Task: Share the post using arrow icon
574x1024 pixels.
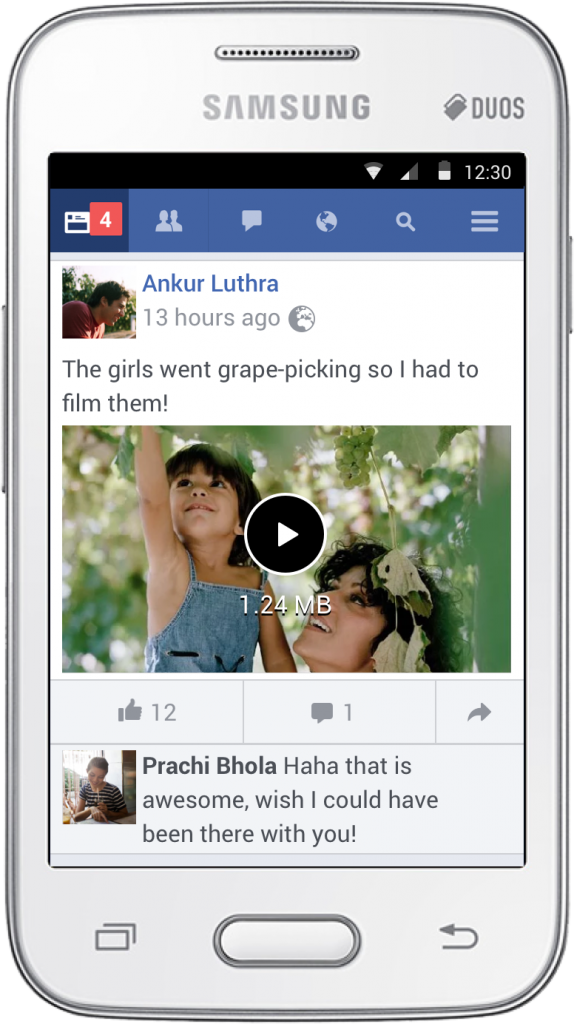Action: click(x=479, y=712)
